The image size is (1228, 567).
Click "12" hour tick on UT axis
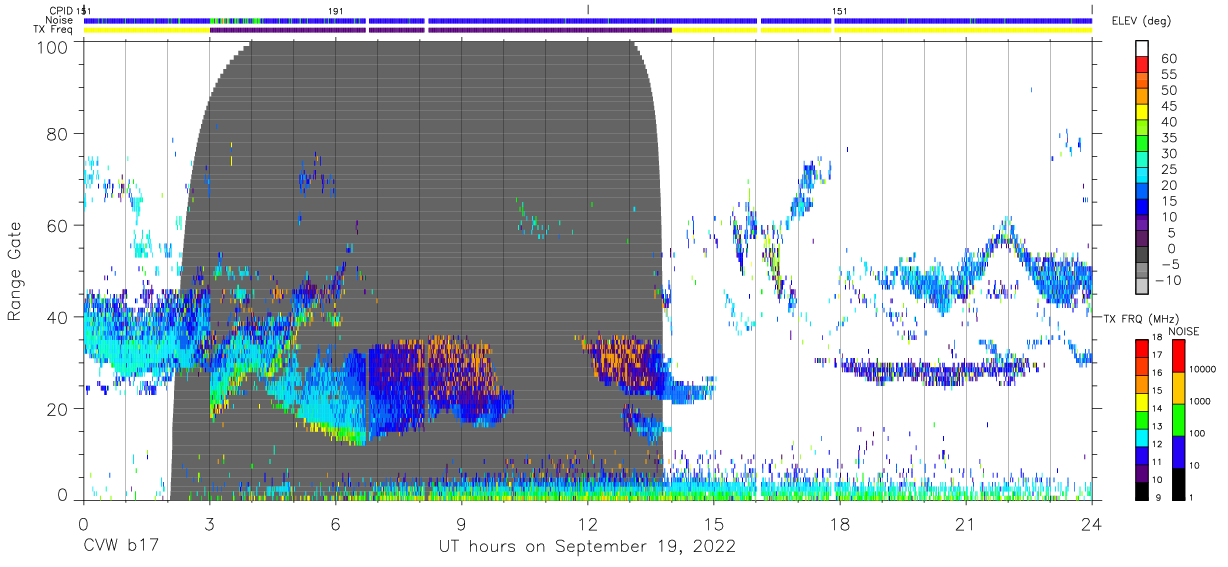click(x=587, y=523)
